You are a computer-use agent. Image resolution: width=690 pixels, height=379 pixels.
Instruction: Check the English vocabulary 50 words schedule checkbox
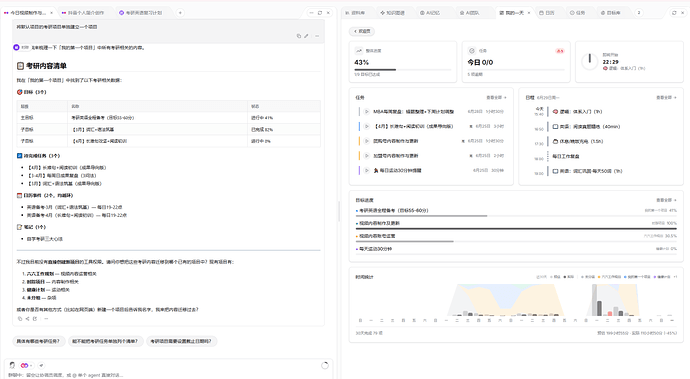pyautogui.click(x=555, y=171)
